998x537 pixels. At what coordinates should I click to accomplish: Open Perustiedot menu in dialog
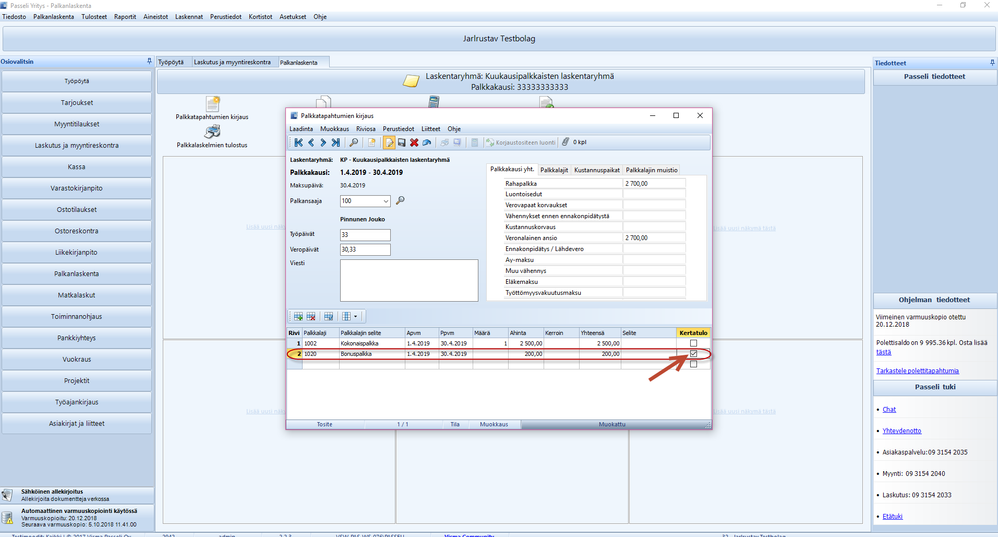click(x=398, y=129)
